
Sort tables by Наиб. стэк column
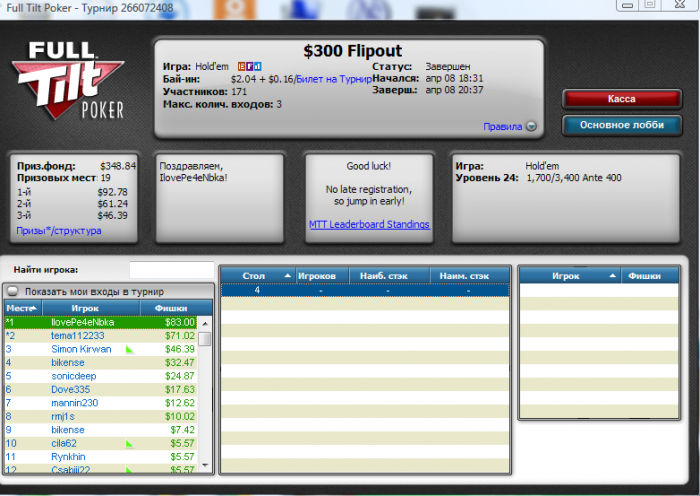(x=389, y=276)
